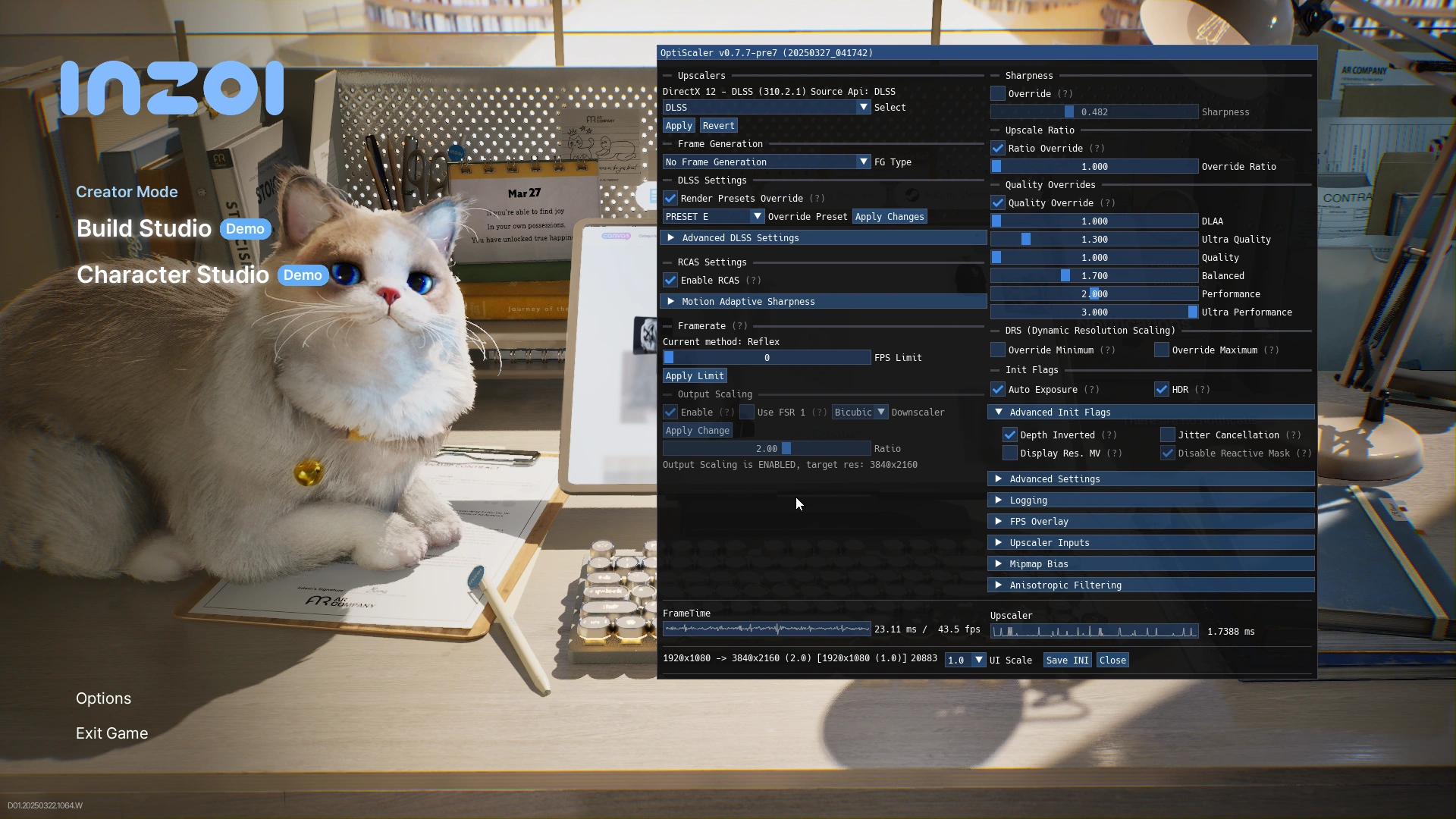Open the Override Preset dropdown showing PRESET E
This screenshot has width=1456, height=819.
coord(714,217)
